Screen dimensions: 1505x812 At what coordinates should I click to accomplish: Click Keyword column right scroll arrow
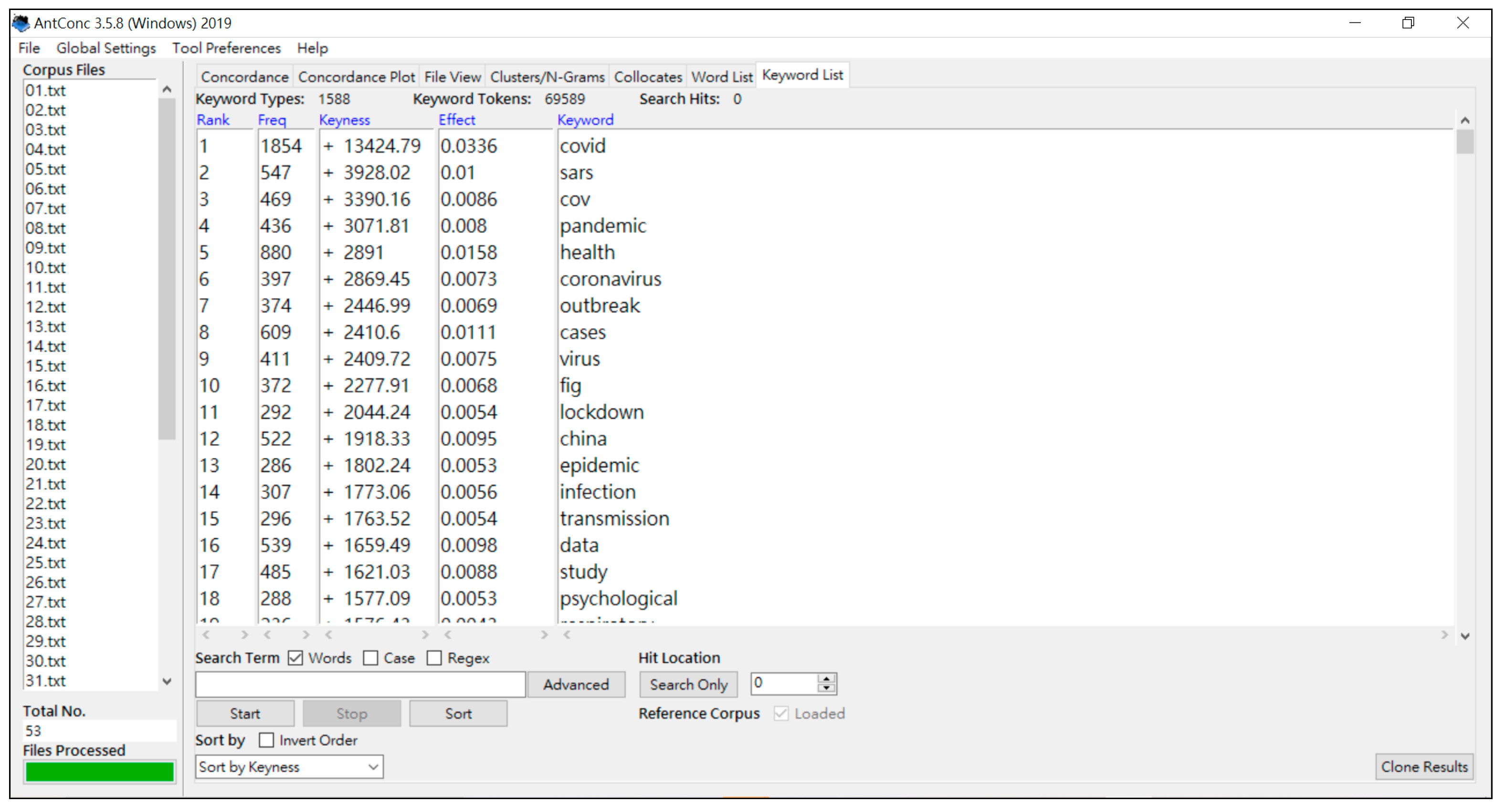1444,635
